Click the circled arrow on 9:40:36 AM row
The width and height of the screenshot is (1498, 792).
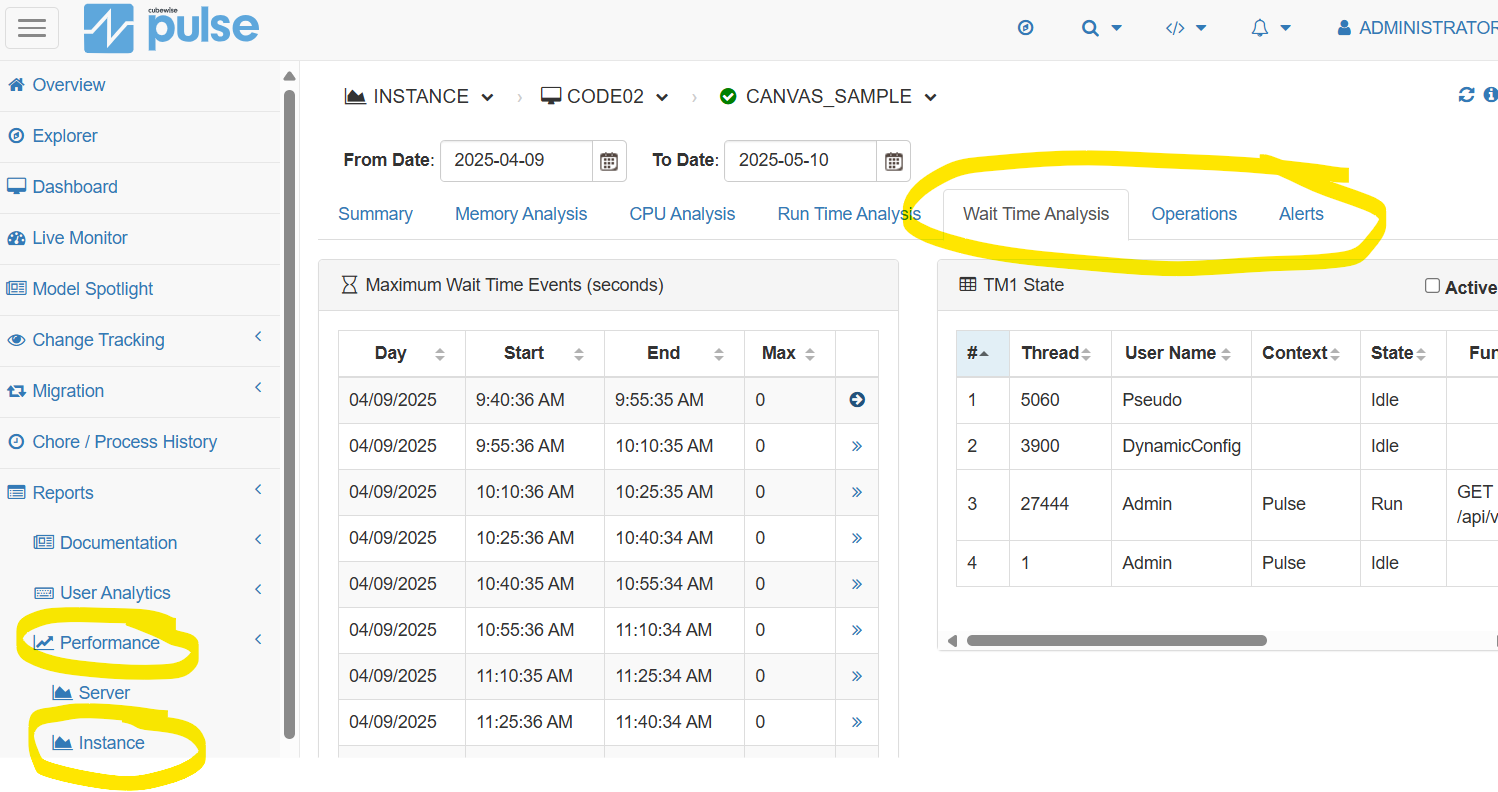click(x=857, y=400)
